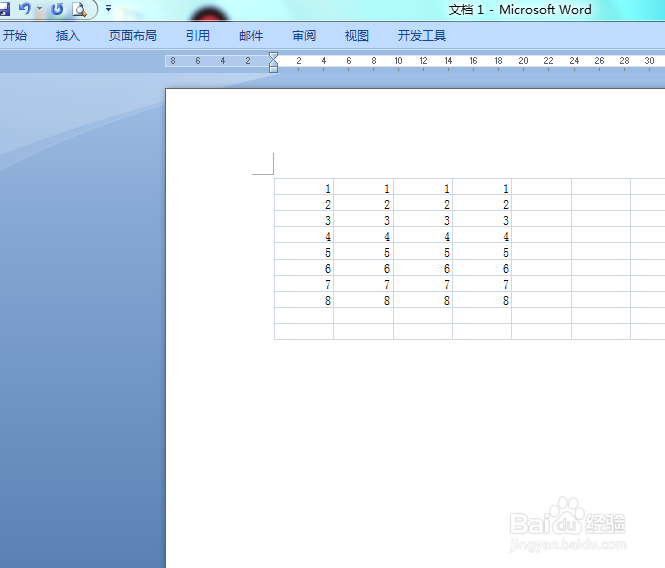Click the 30 mark on horizontal ruler

(x=649, y=61)
